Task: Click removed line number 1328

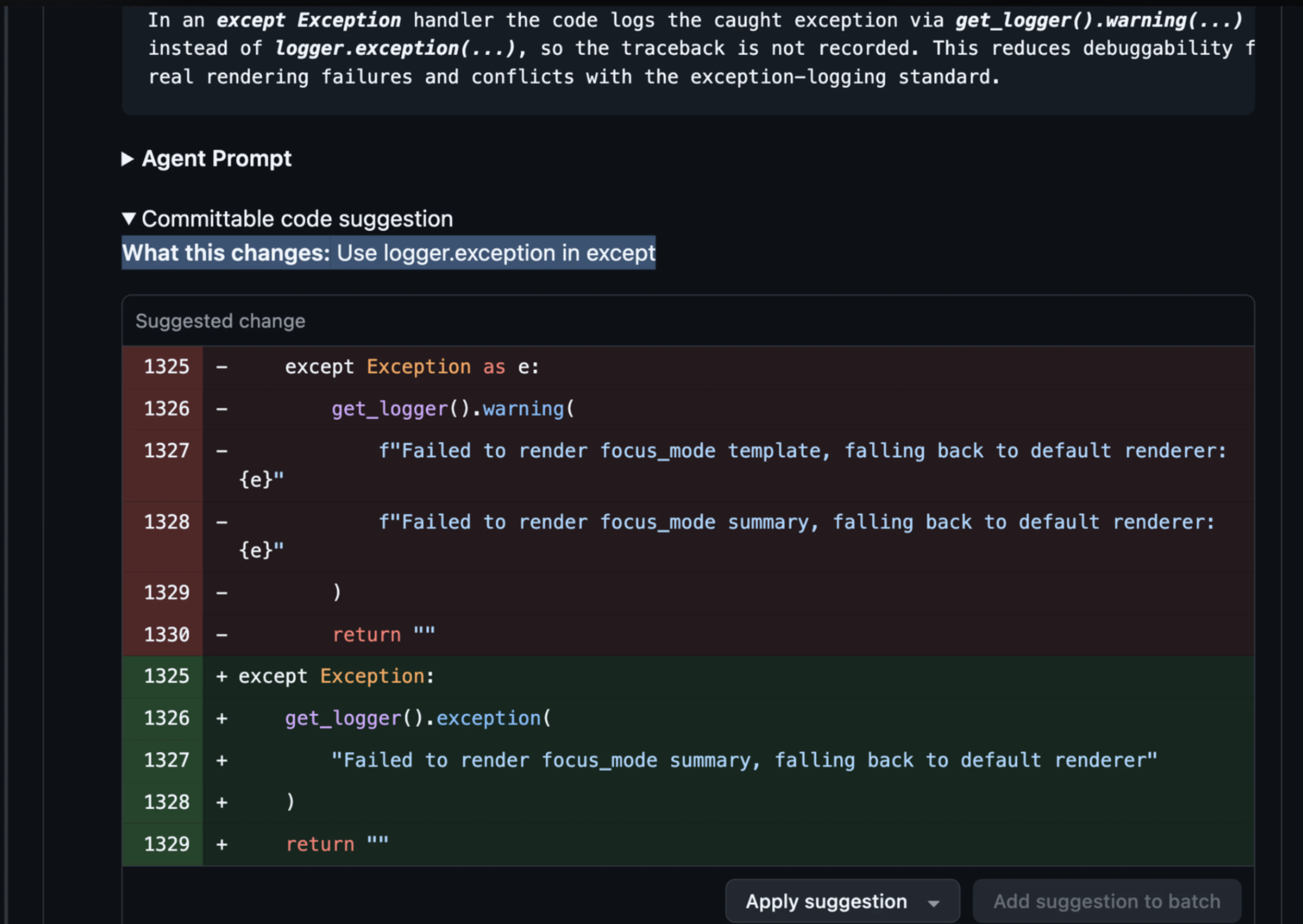Action: (x=166, y=522)
